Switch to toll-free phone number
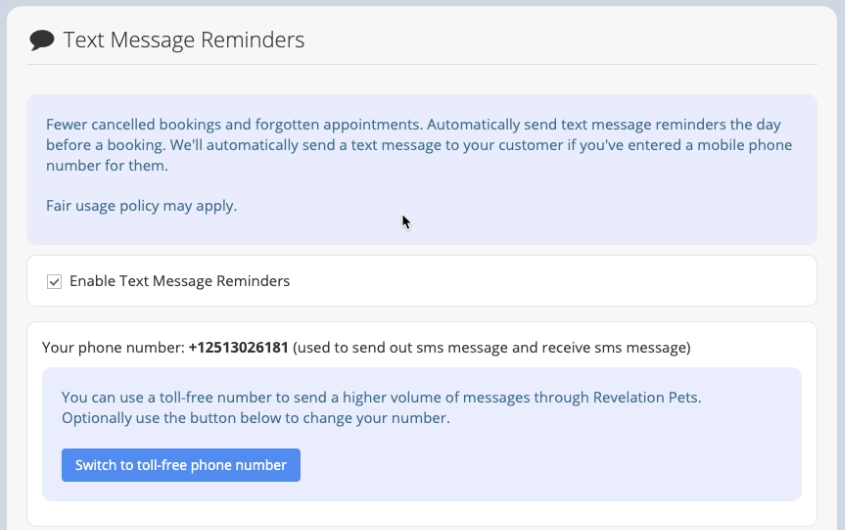The width and height of the screenshot is (845, 530). point(181,465)
